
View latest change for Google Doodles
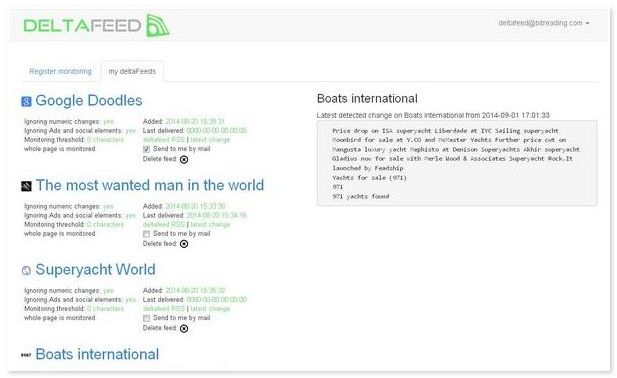[210, 140]
